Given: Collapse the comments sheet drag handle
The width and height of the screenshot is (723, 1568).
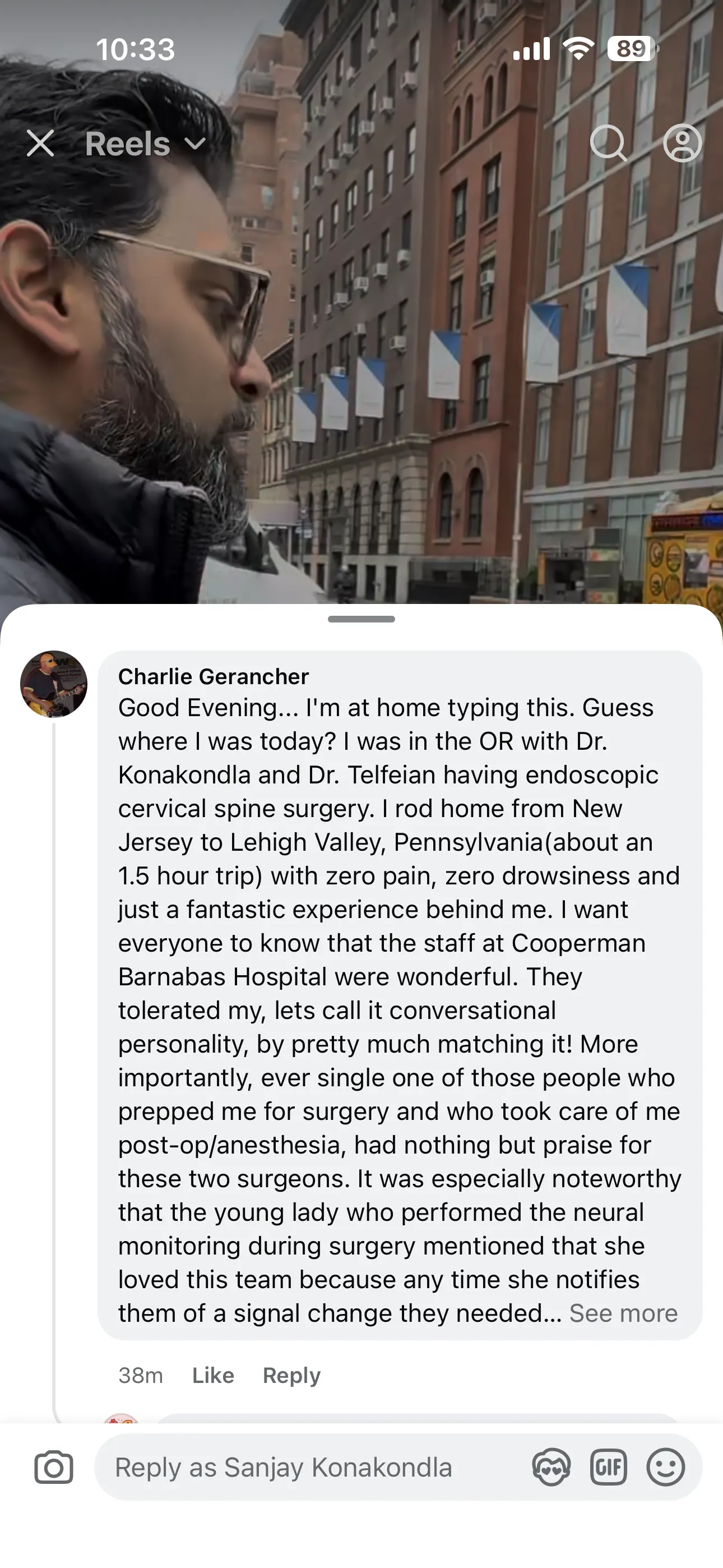Looking at the screenshot, I should coord(361,619).
